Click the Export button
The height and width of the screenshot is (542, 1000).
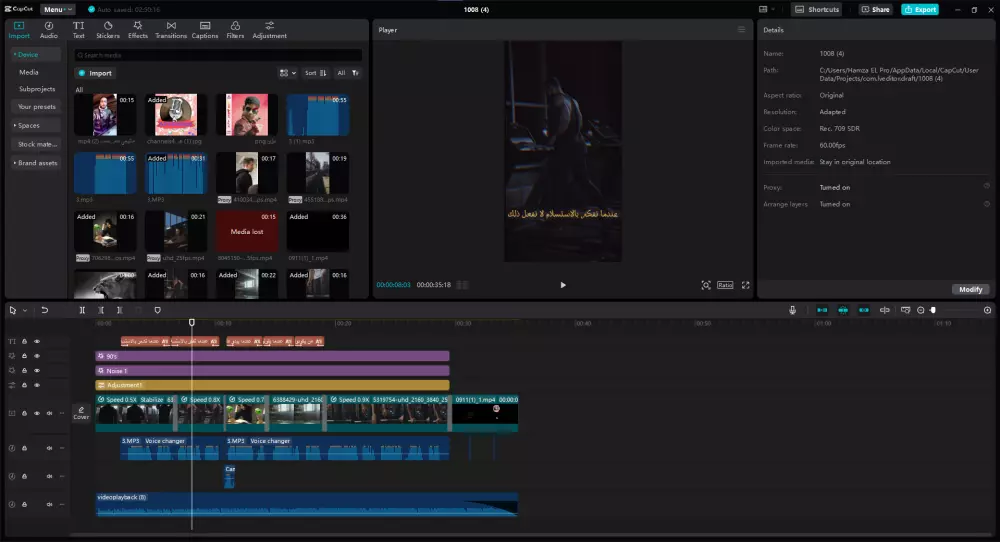coord(919,9)
